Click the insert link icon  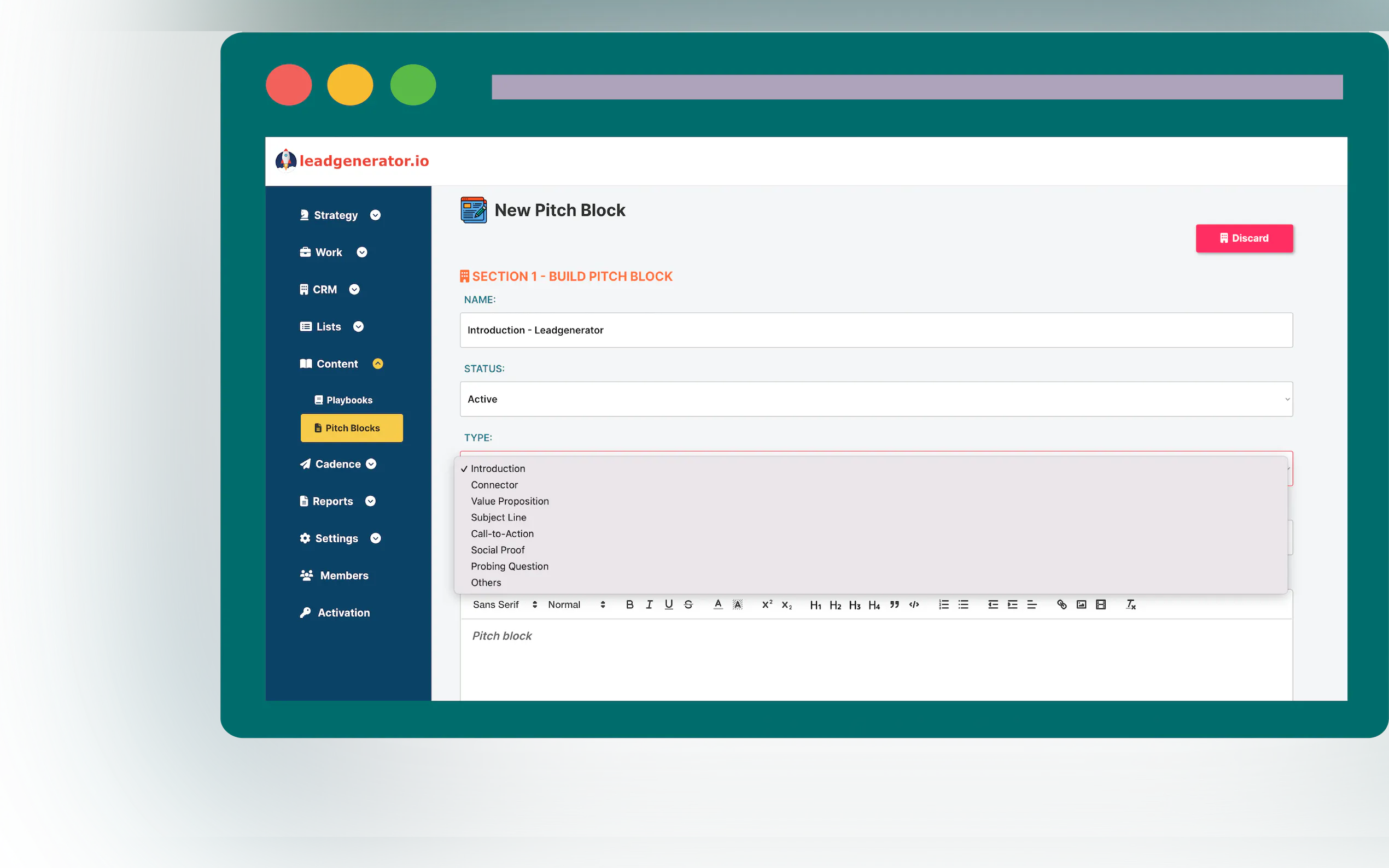(x=1061, y=605)
